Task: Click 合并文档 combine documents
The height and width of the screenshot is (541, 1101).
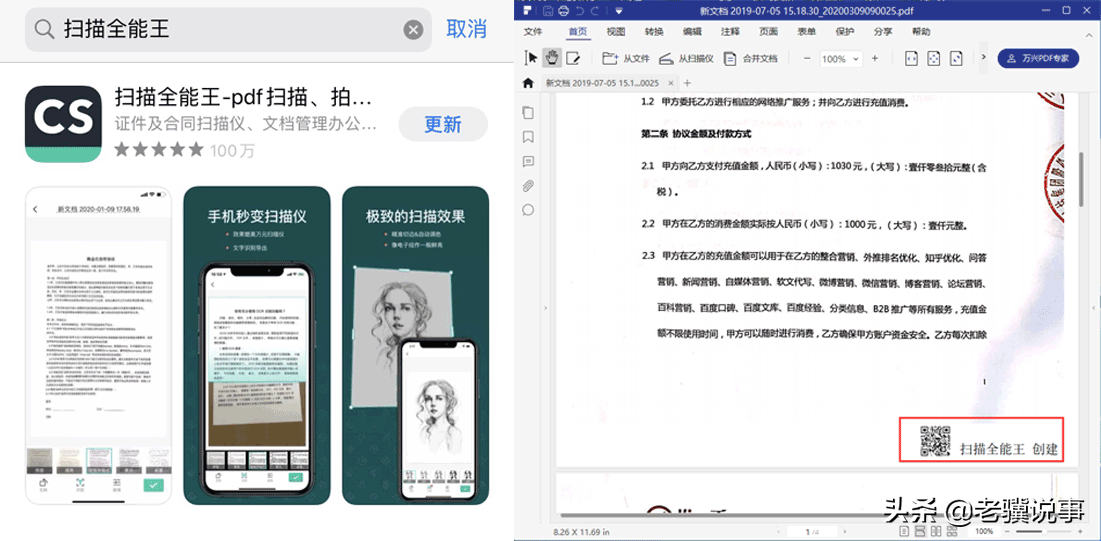Action: pos(751,58)
